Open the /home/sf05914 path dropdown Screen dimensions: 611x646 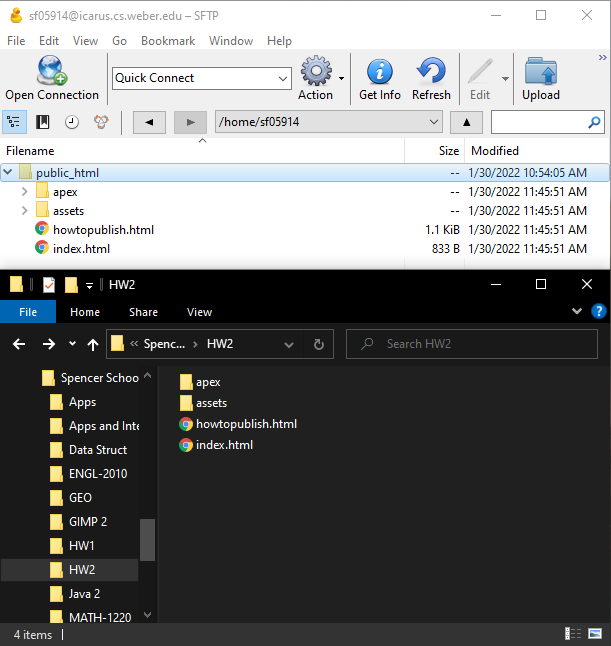point(433,122)
